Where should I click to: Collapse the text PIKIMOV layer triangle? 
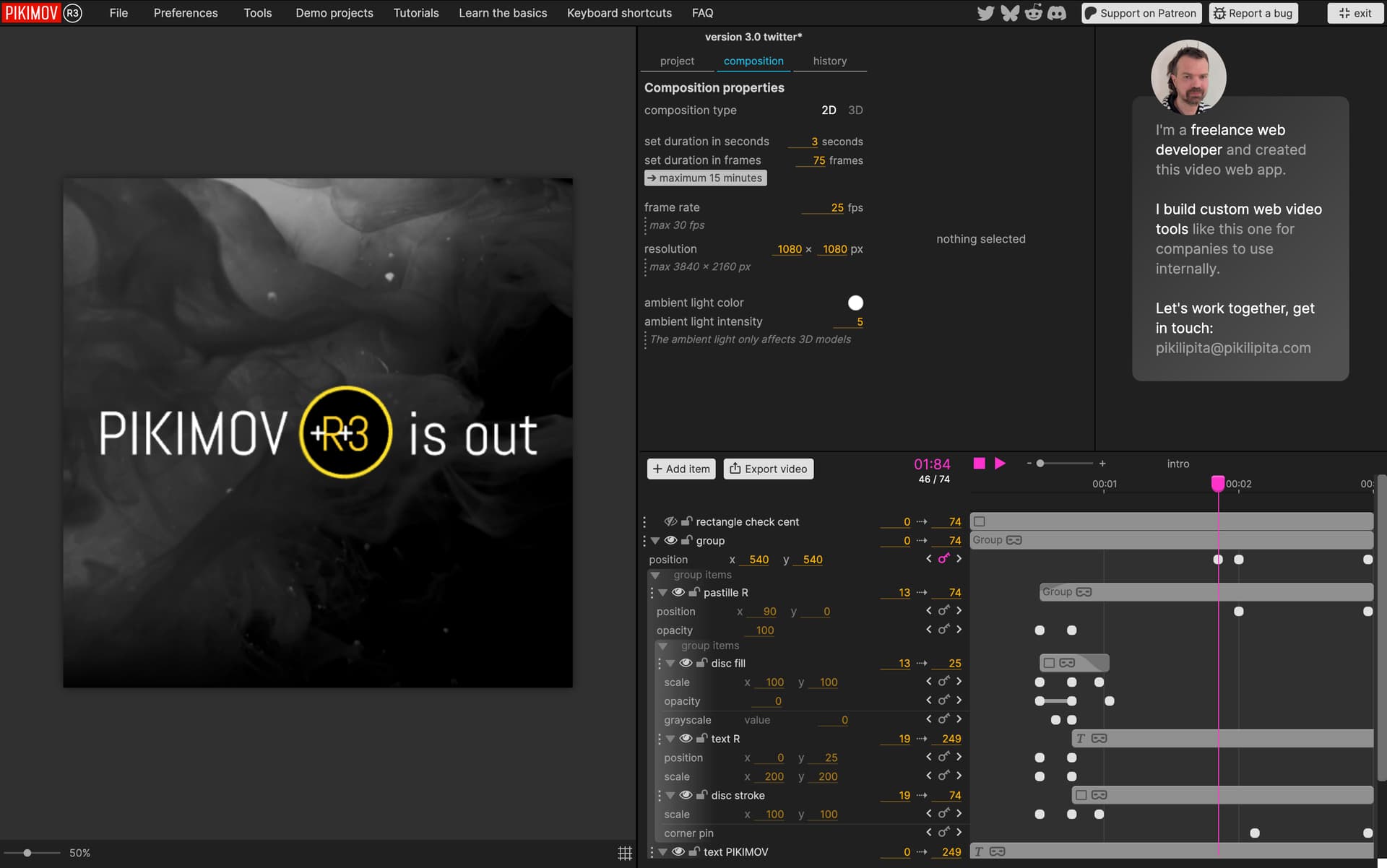tap(662, 852)
